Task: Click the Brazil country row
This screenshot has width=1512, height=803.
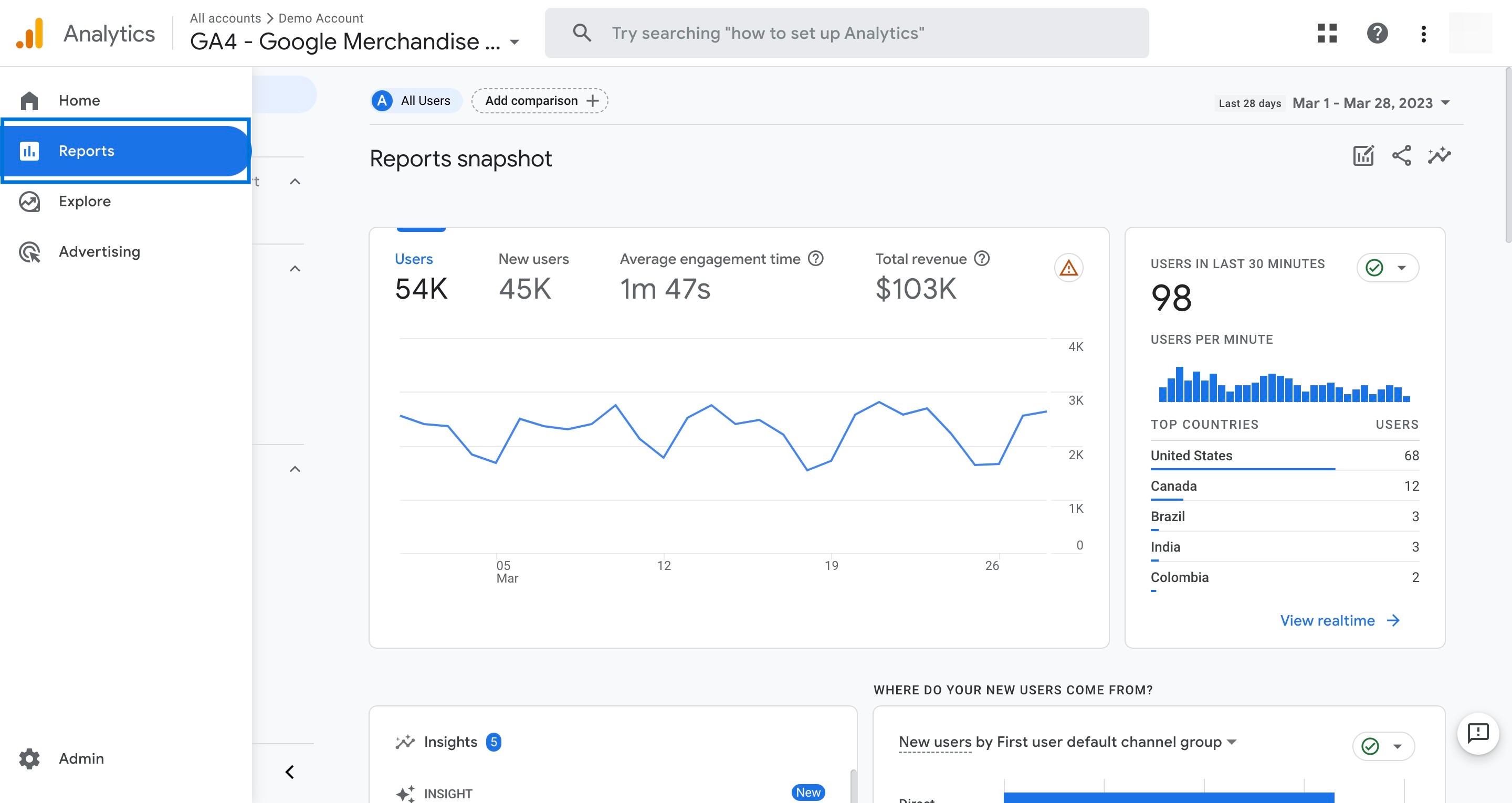Action: pyautogui.click(x=1284, y=517)
